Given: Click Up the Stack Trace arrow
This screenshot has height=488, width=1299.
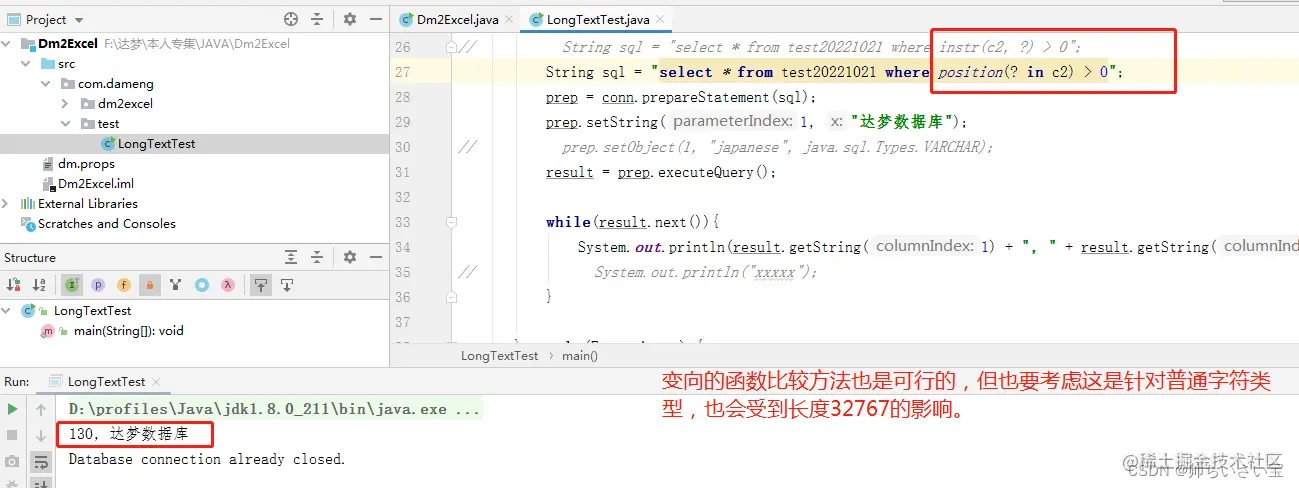Looking at the screenshot, I should pos(41,409).
